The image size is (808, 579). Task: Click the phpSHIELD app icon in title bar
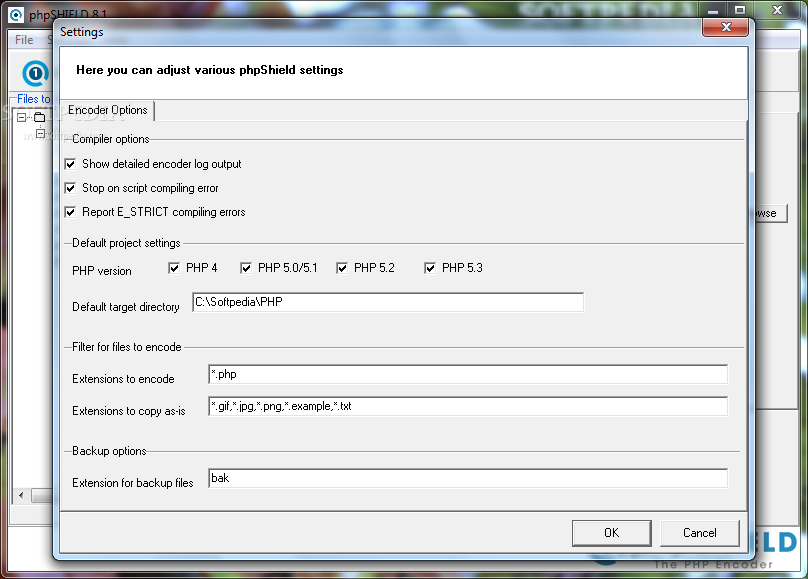tap(16, 15)
